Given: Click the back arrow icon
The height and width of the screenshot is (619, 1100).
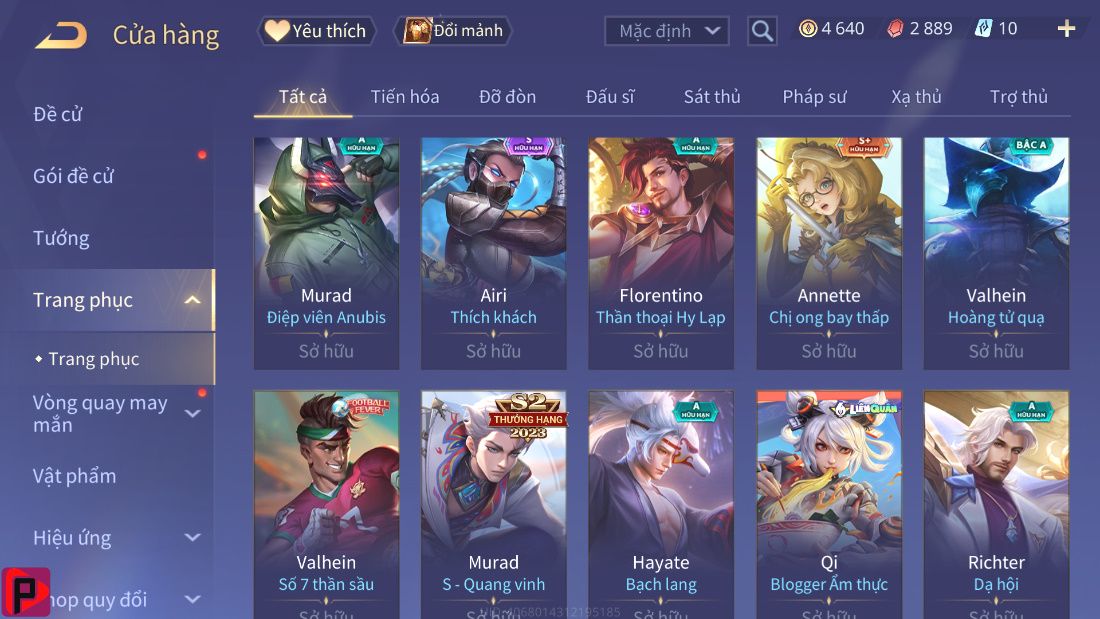Looking at the screenshot, I should pyautogui.click(x=61, y=35).
